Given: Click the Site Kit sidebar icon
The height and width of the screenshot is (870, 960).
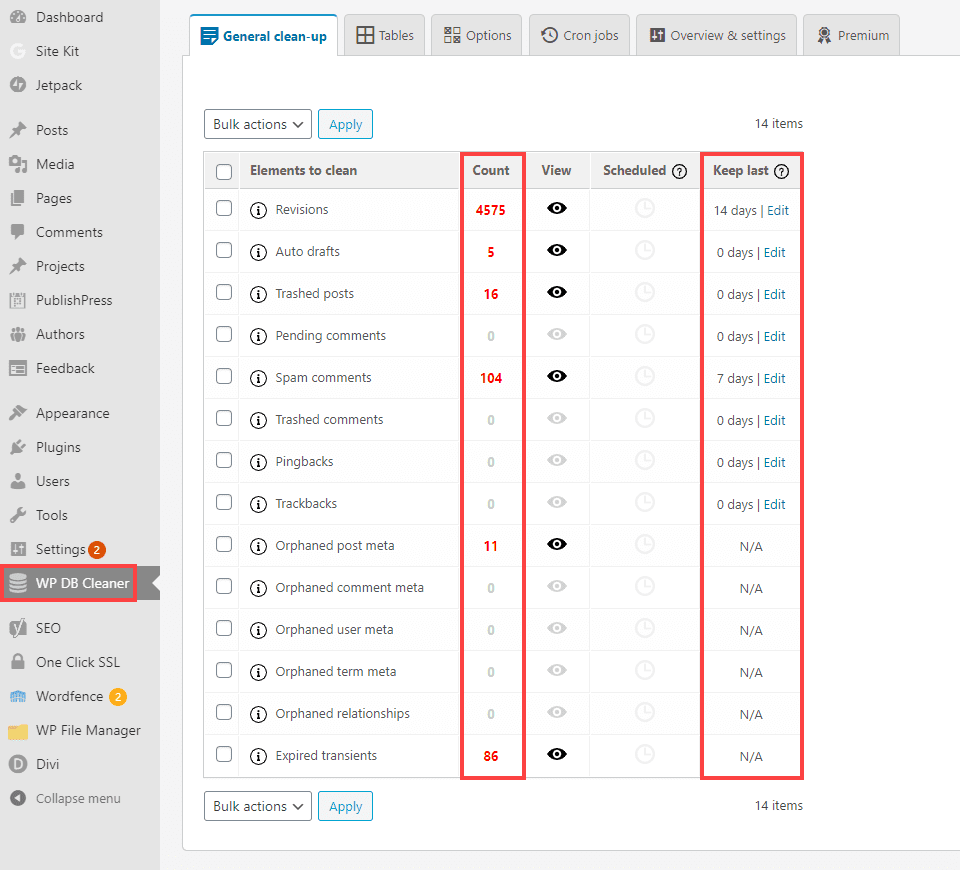Looking at the screenshot, I should [x=18, y=51].
